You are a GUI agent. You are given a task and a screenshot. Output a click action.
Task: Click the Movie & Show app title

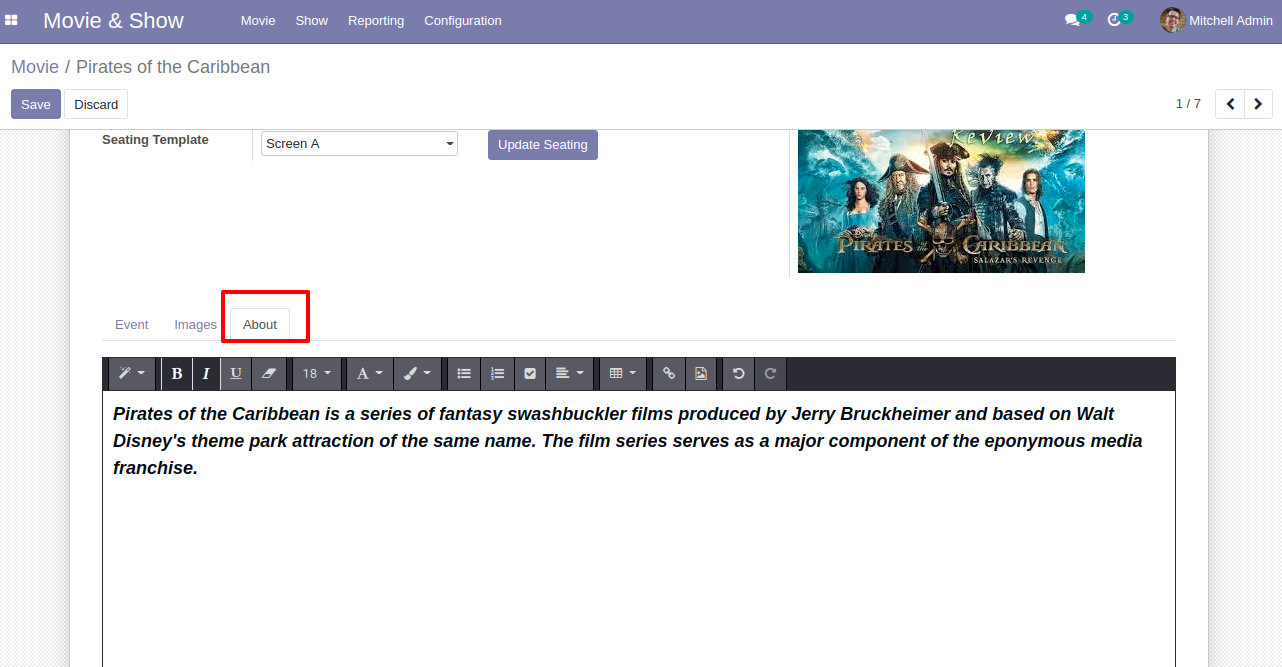pos(113,20)
